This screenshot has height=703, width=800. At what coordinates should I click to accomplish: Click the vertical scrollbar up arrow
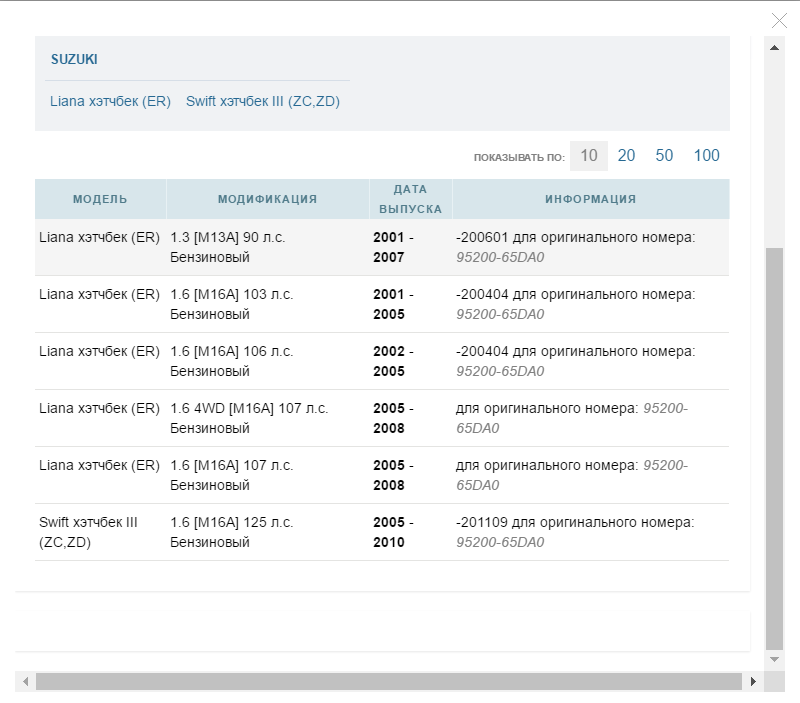774,47
